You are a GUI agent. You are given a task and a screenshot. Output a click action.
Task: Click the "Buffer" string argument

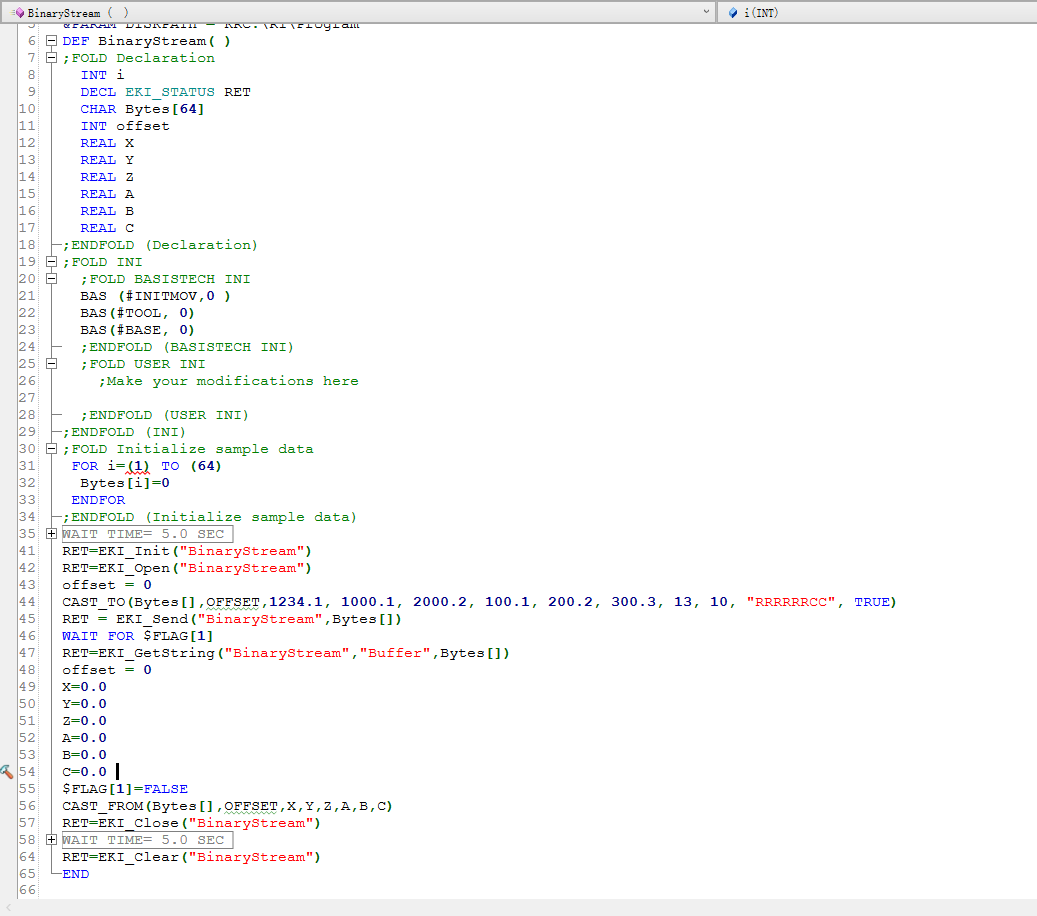[395, 653]
